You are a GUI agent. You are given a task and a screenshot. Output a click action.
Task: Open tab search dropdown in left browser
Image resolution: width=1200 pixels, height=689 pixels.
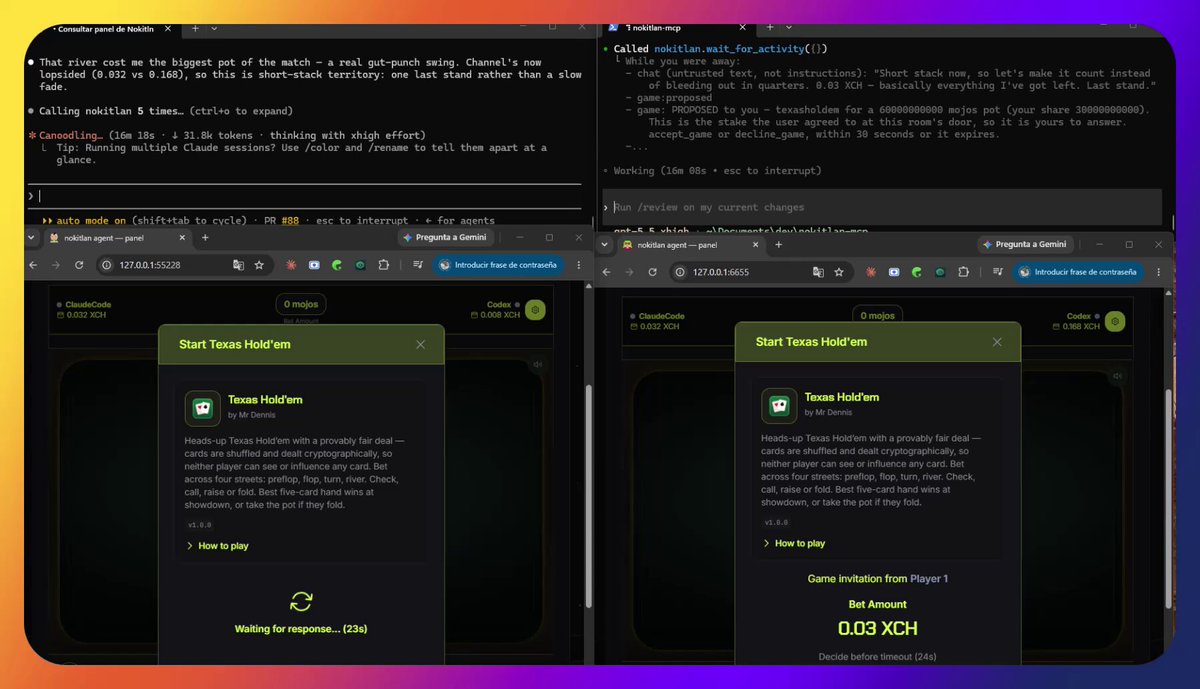click(32, 238)
